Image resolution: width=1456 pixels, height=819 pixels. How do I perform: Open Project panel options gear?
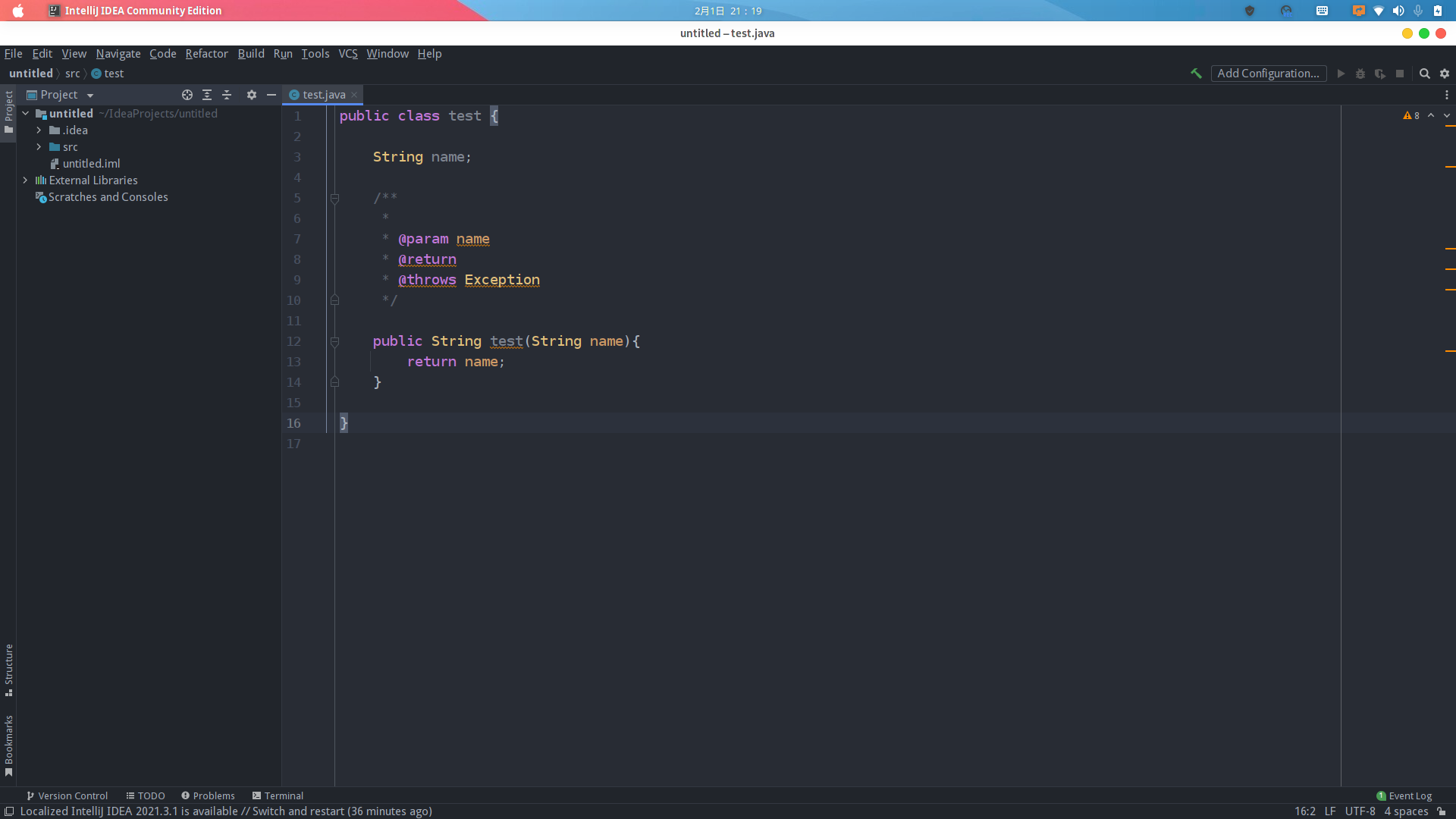252,95
